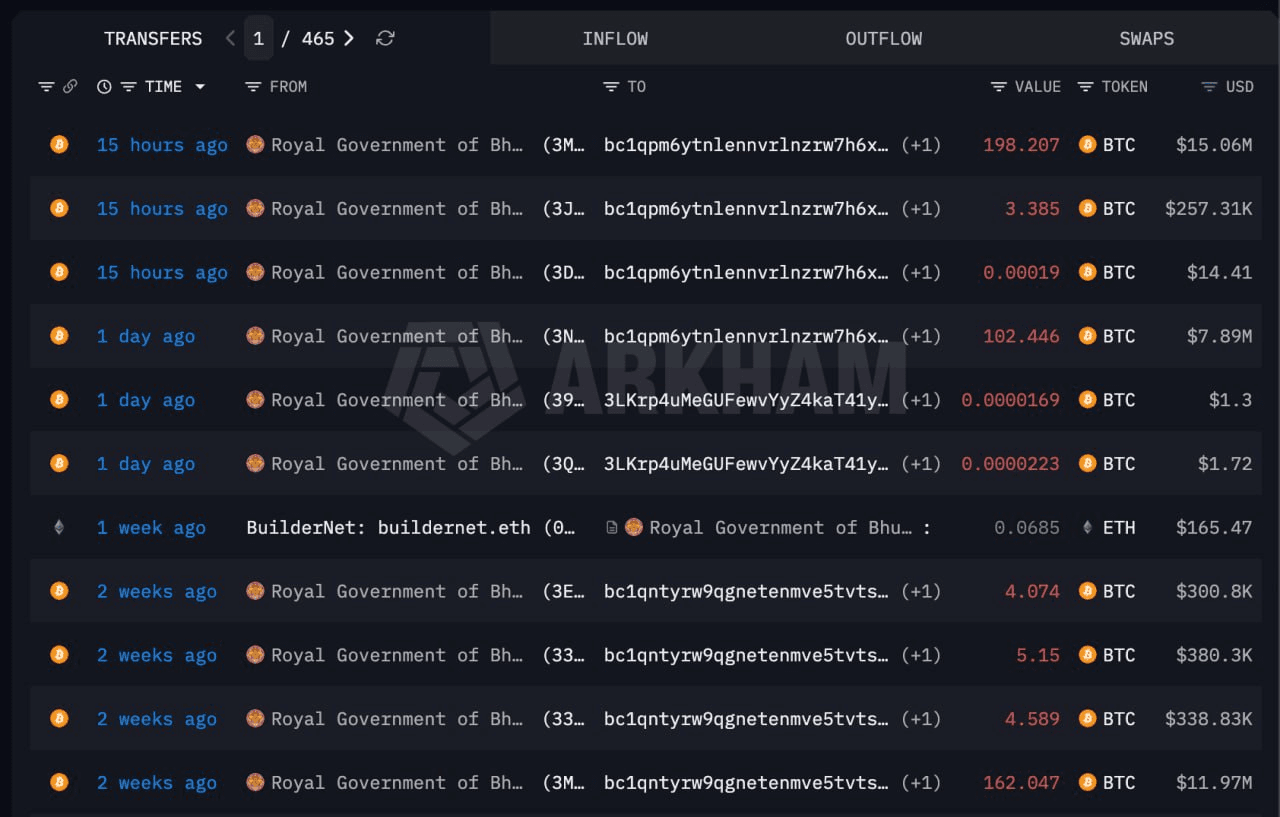Expand (+1) recipients in the 4.074 row

921,591
